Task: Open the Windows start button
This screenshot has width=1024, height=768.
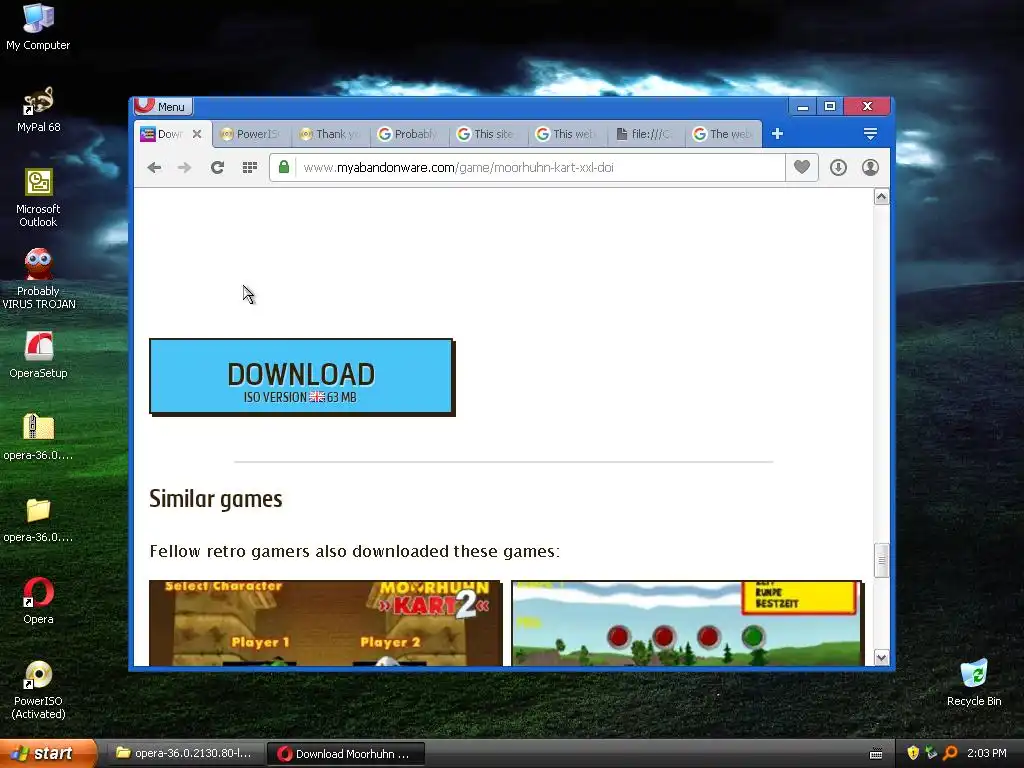Action: coord(48,754)
